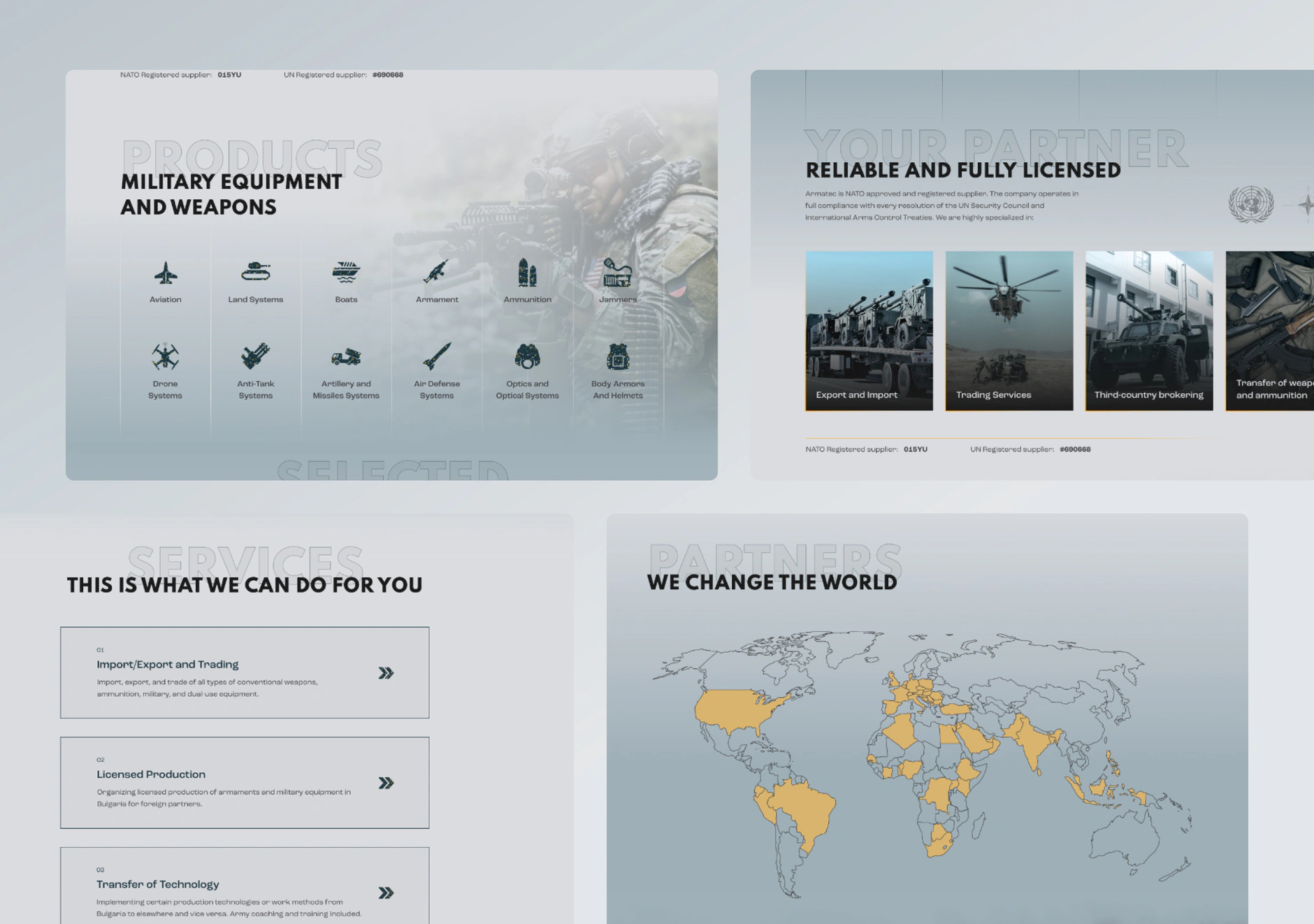Click the United Nations emblem icon

(x=1251, y=204)
